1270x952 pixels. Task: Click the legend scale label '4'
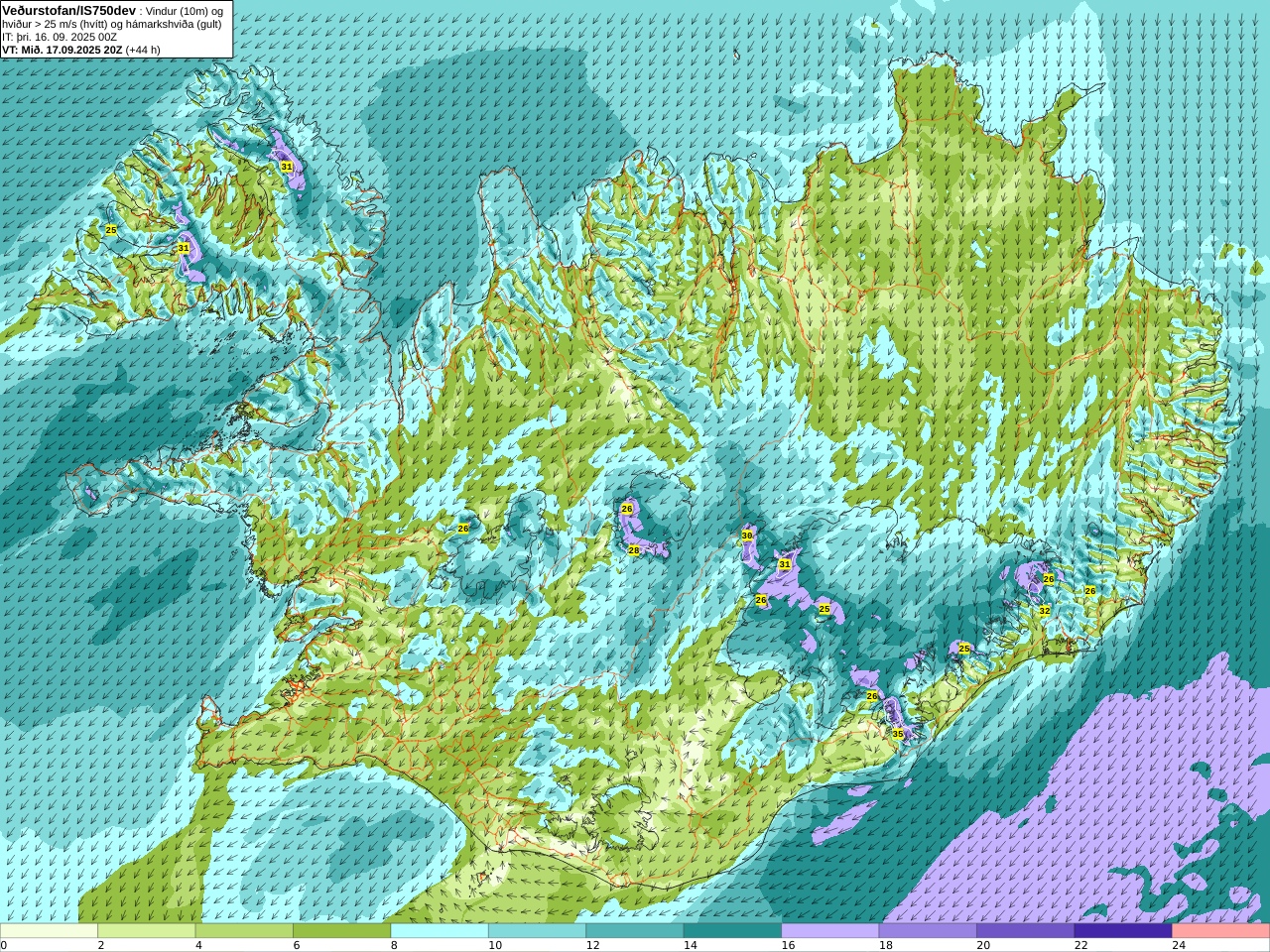(198, 945)
